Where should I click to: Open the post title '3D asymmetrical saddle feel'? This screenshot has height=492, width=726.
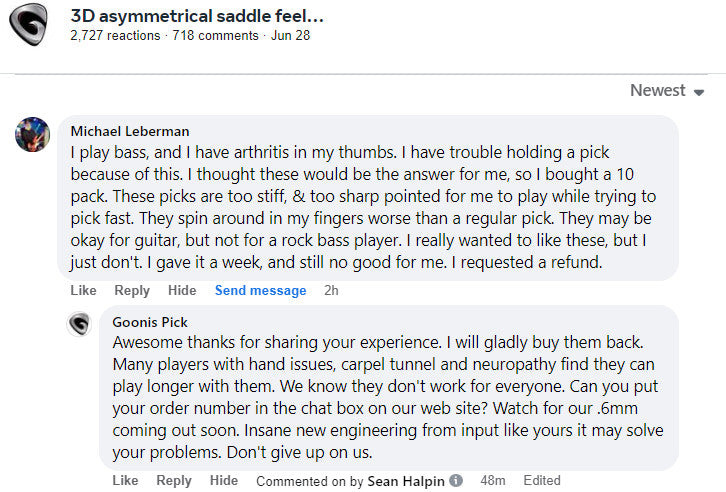click(x=197, y=16)
